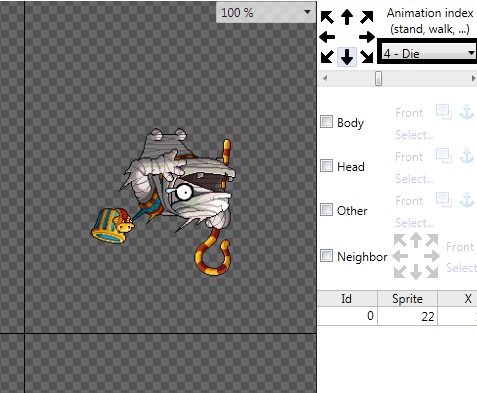
Task: Select the sprite value 22 cell
Action: click(407, 316)
